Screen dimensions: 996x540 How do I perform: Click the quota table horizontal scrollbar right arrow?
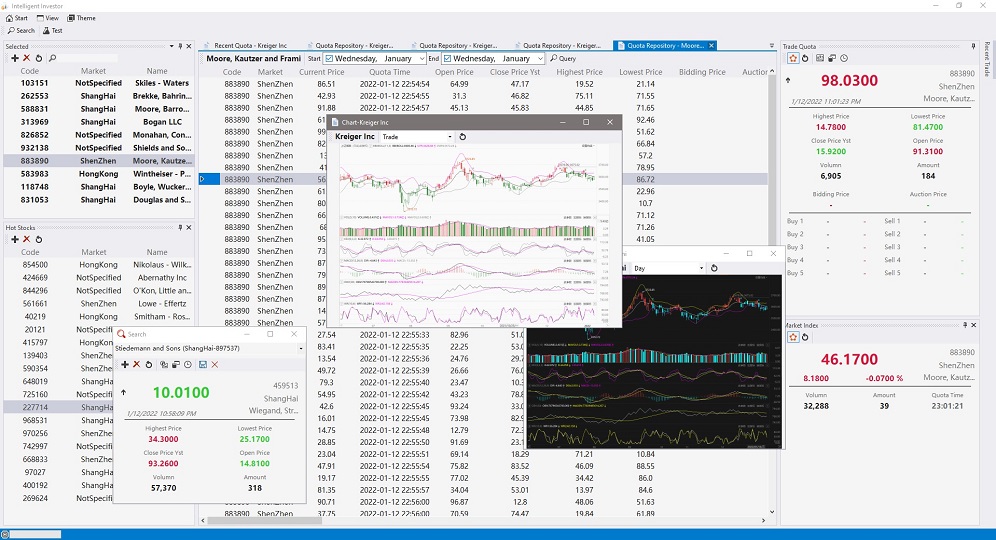(x=764, y=520)
